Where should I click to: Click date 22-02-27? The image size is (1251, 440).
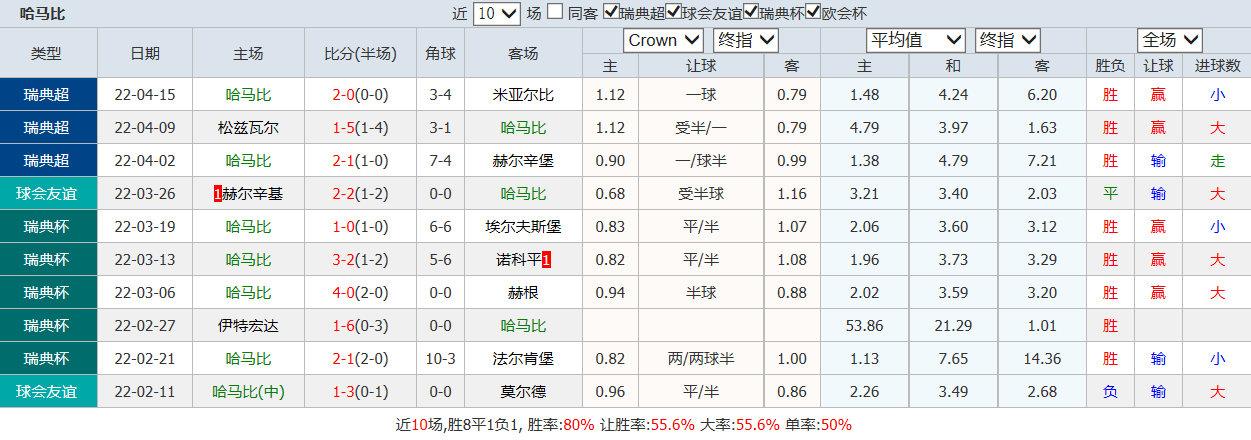pos(145,326)
